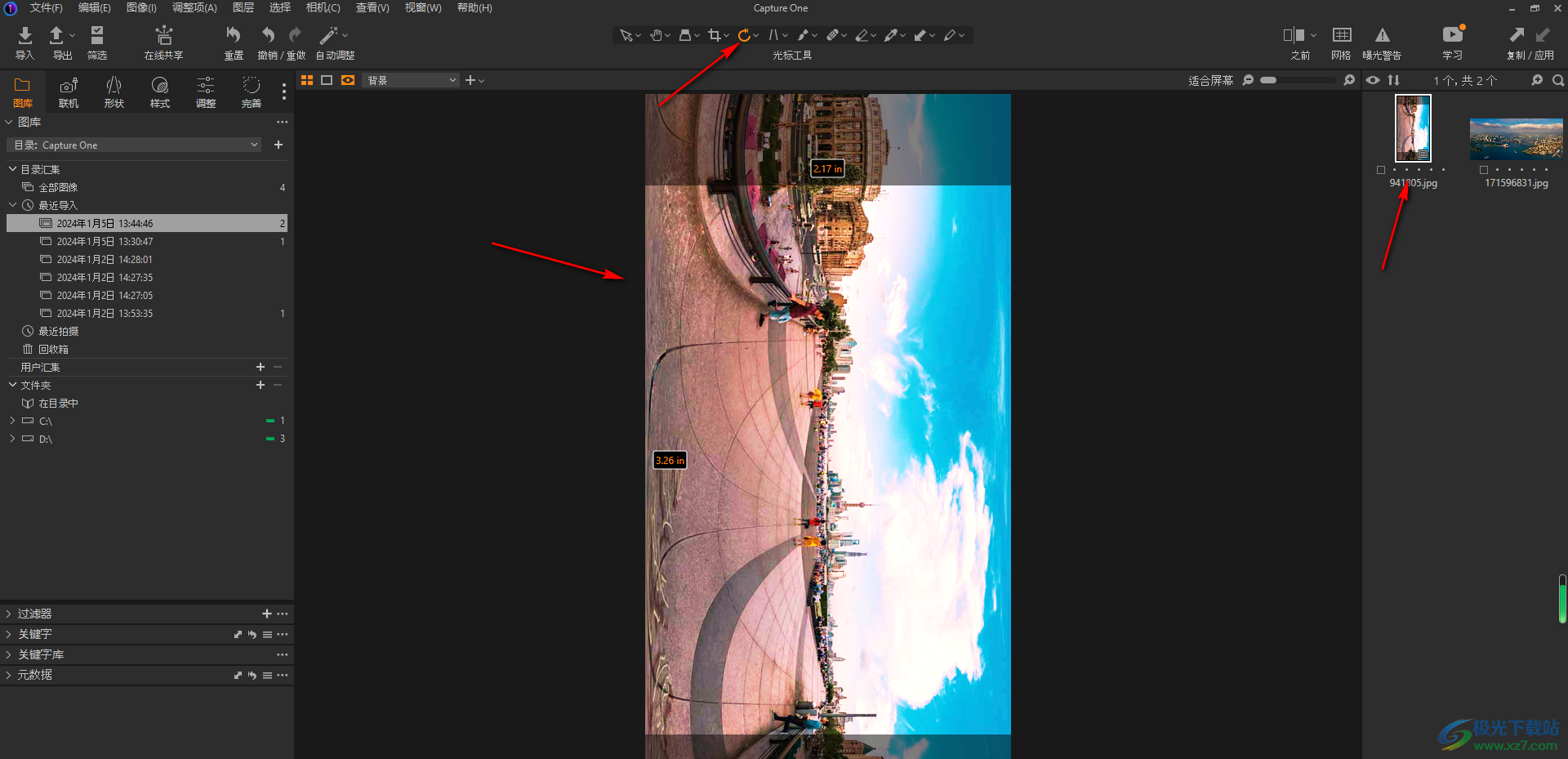This screenshot has height=759, width=1568.
Task: Click the viewer zoom slider
Action: (x=1298, y=80)
